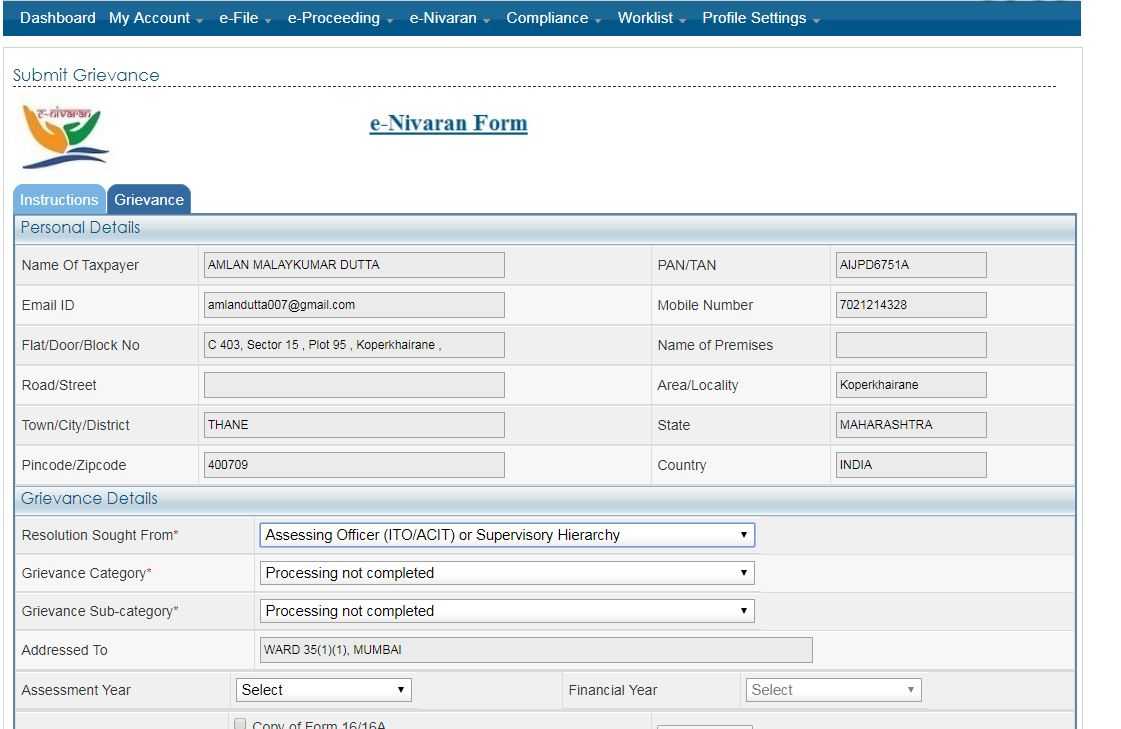Click the empty Road/Street field
Screen dimensions: 1121x729
[354, 385]
